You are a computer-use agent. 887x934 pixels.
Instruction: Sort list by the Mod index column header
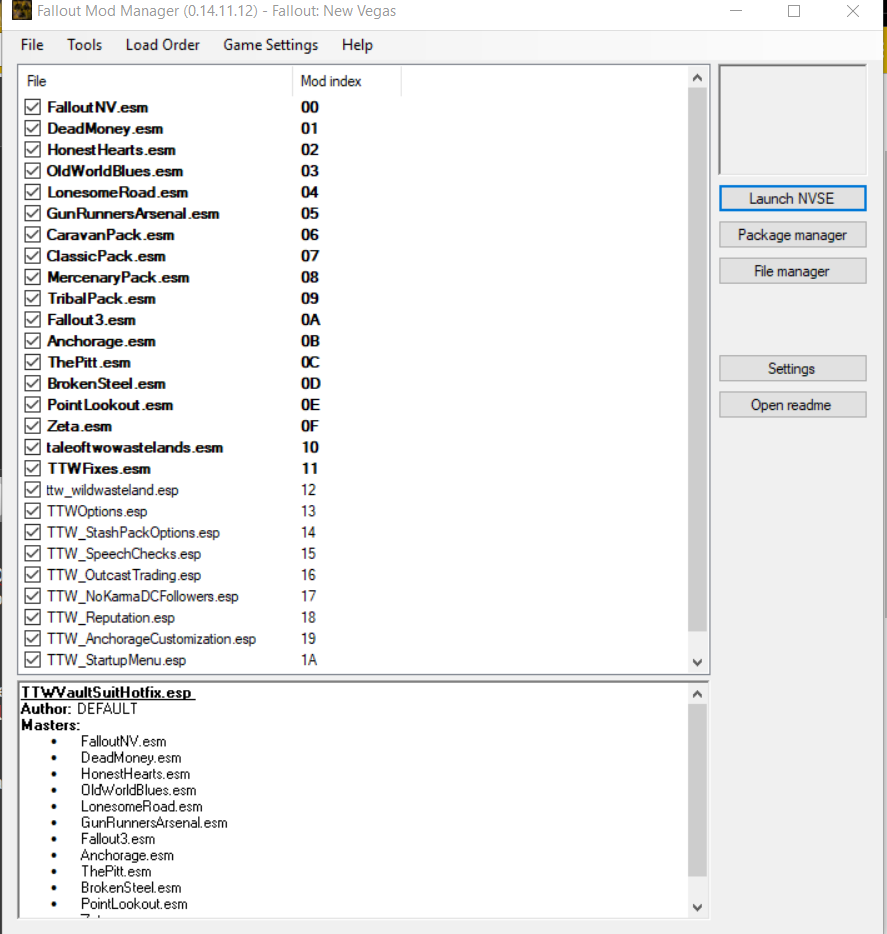(347, 81)
